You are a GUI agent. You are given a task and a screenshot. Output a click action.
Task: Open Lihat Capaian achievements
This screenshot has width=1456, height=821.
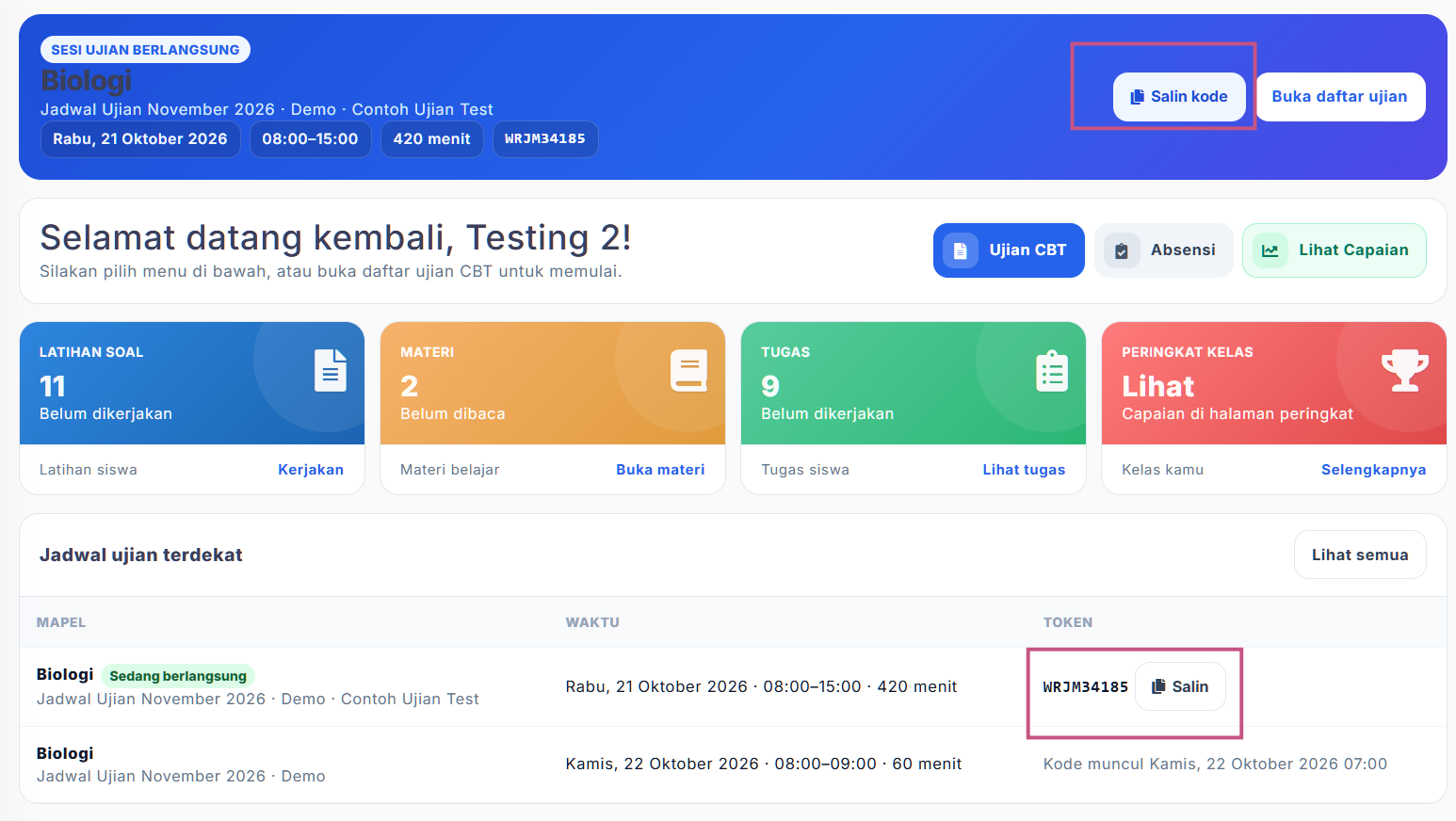pyautogui.click(x=1335, y=250)
